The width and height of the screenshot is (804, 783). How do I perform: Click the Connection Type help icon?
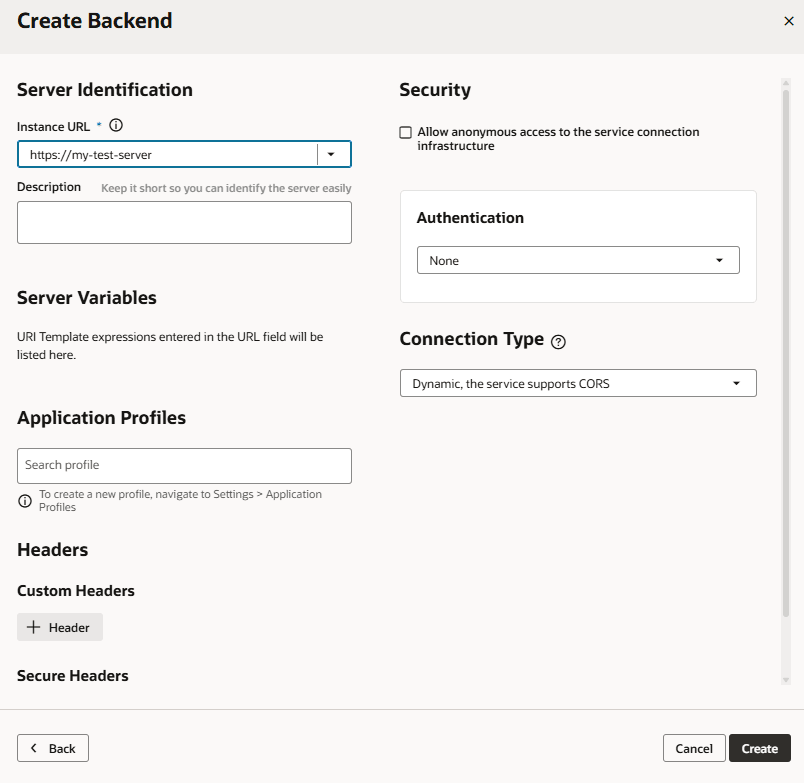click(556, 341)
